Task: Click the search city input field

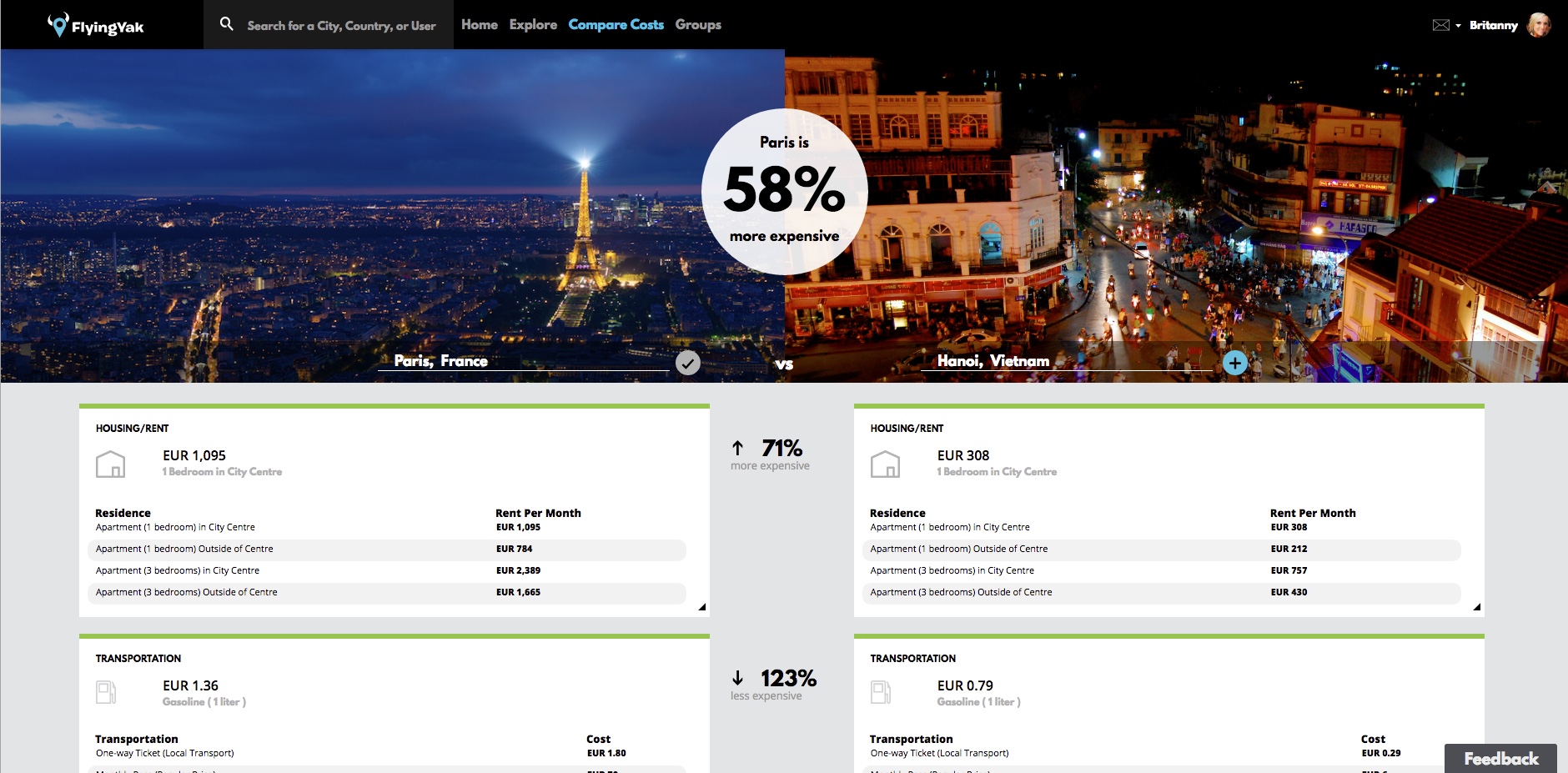Action: [x=341, y=26]
